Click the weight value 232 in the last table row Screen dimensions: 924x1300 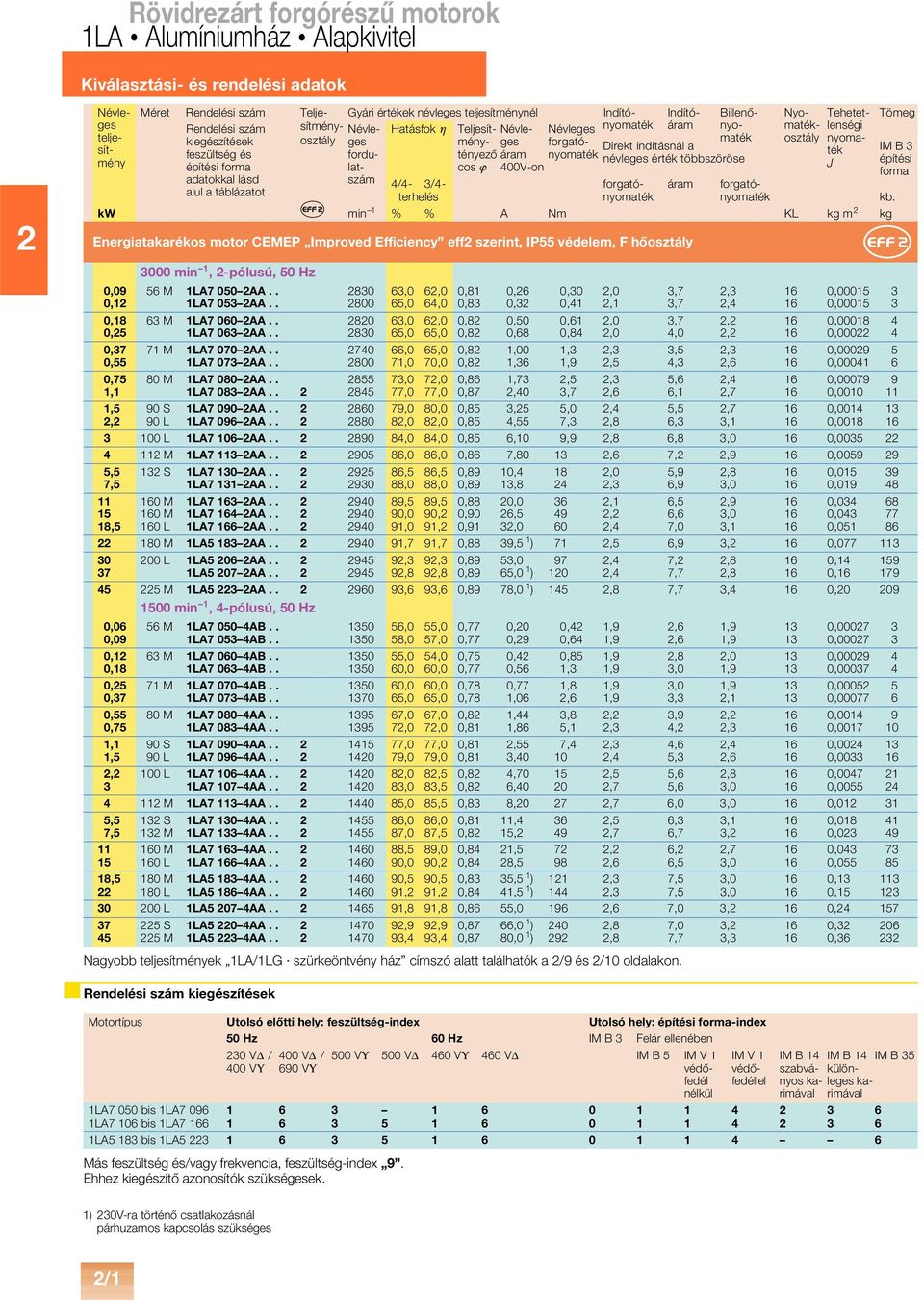point(889,938)
